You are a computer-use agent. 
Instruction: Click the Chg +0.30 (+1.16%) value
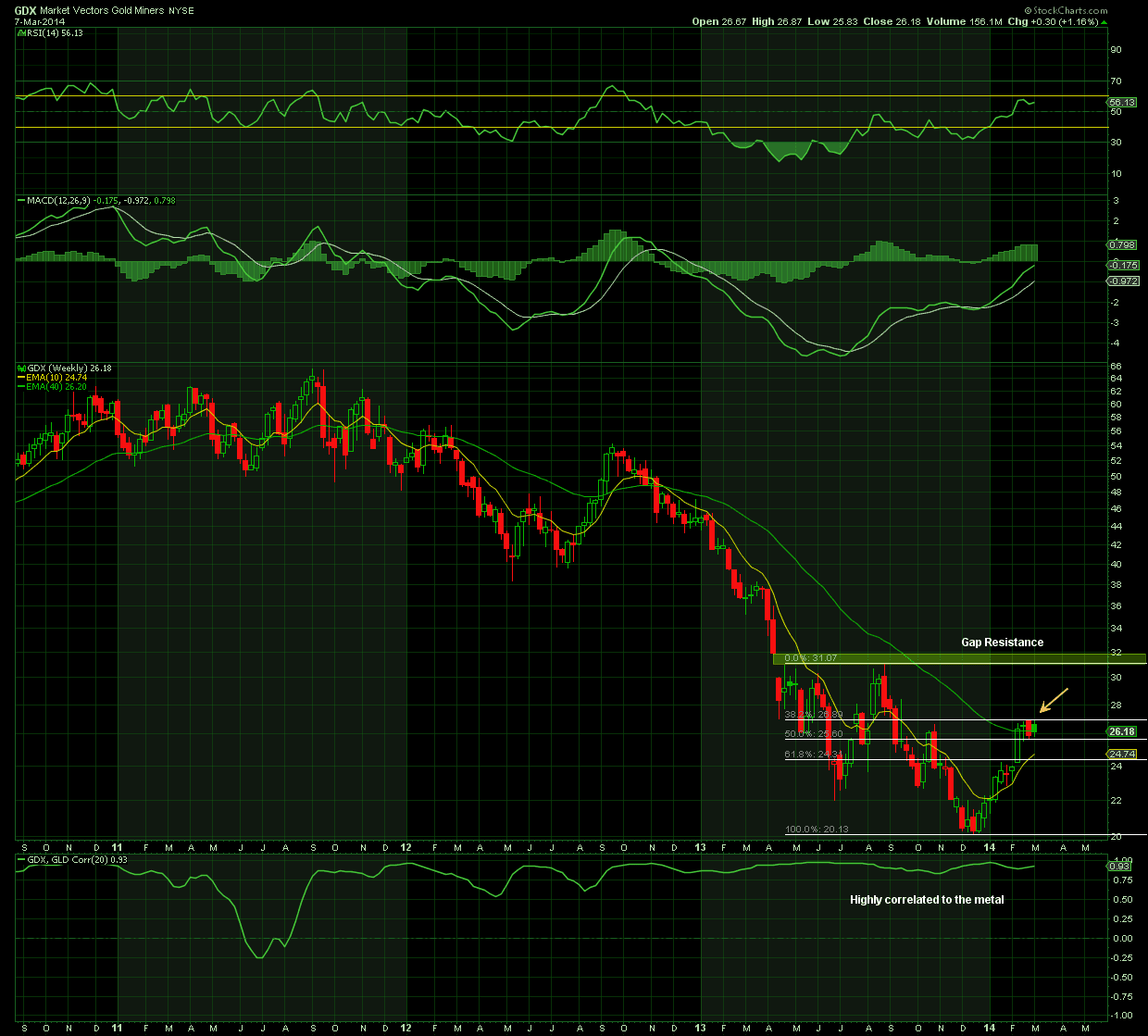(1053, 21)
